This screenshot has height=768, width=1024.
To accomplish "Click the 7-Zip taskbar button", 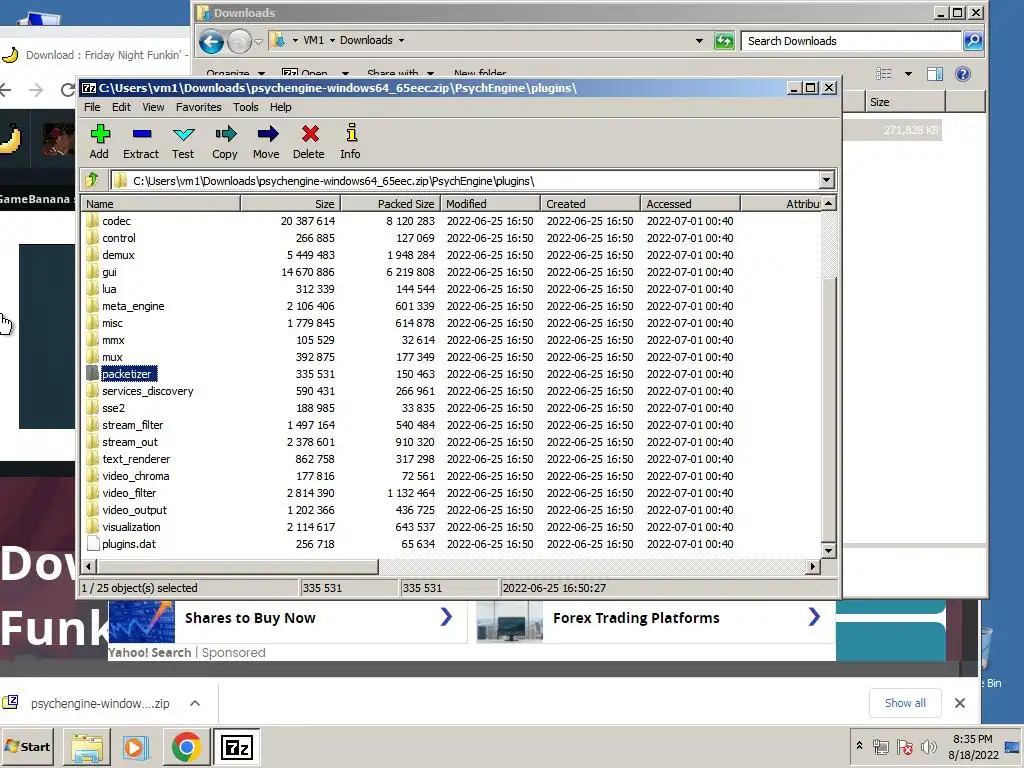I will click(236, 747).
